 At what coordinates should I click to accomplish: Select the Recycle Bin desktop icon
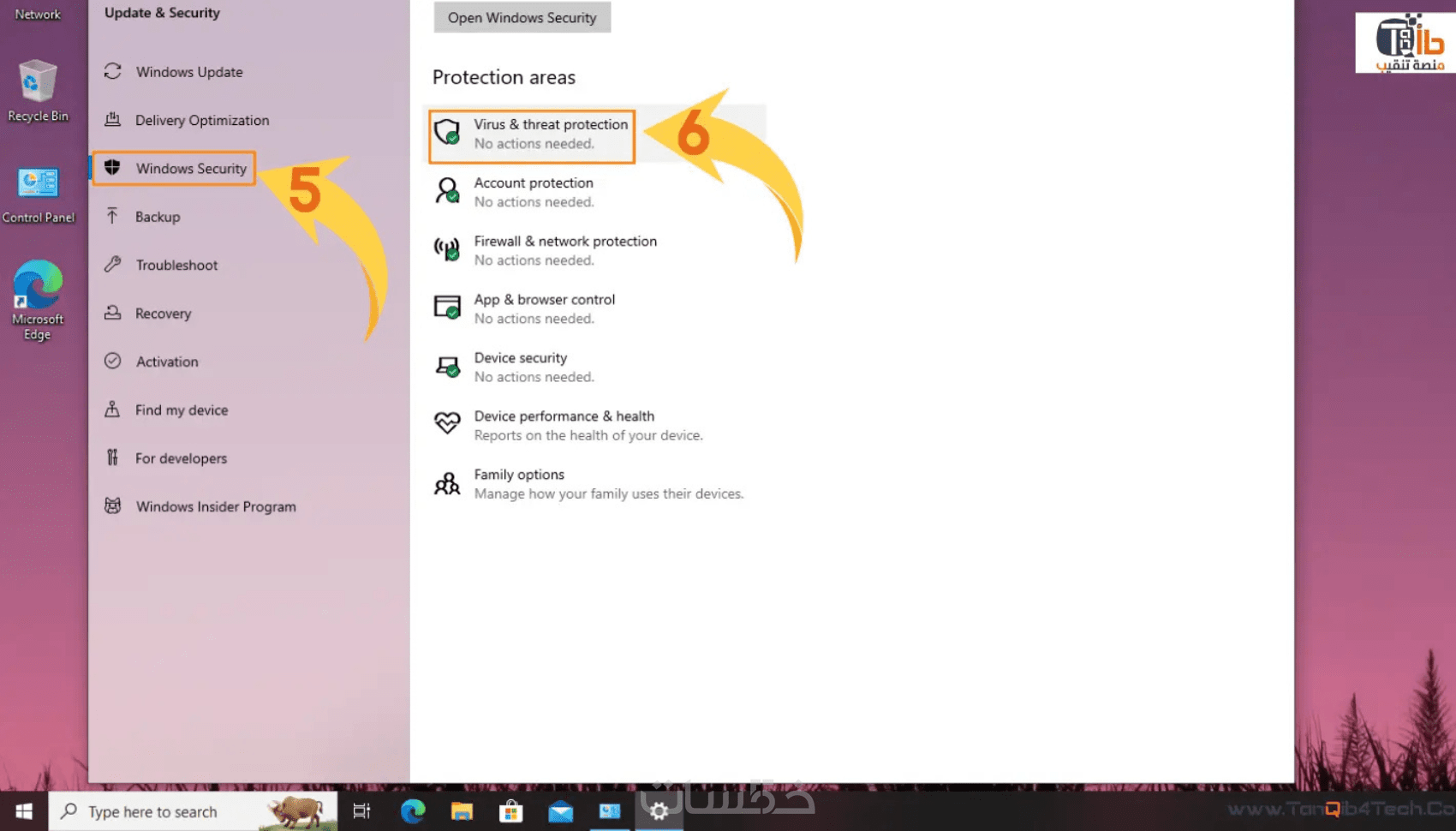38,91
